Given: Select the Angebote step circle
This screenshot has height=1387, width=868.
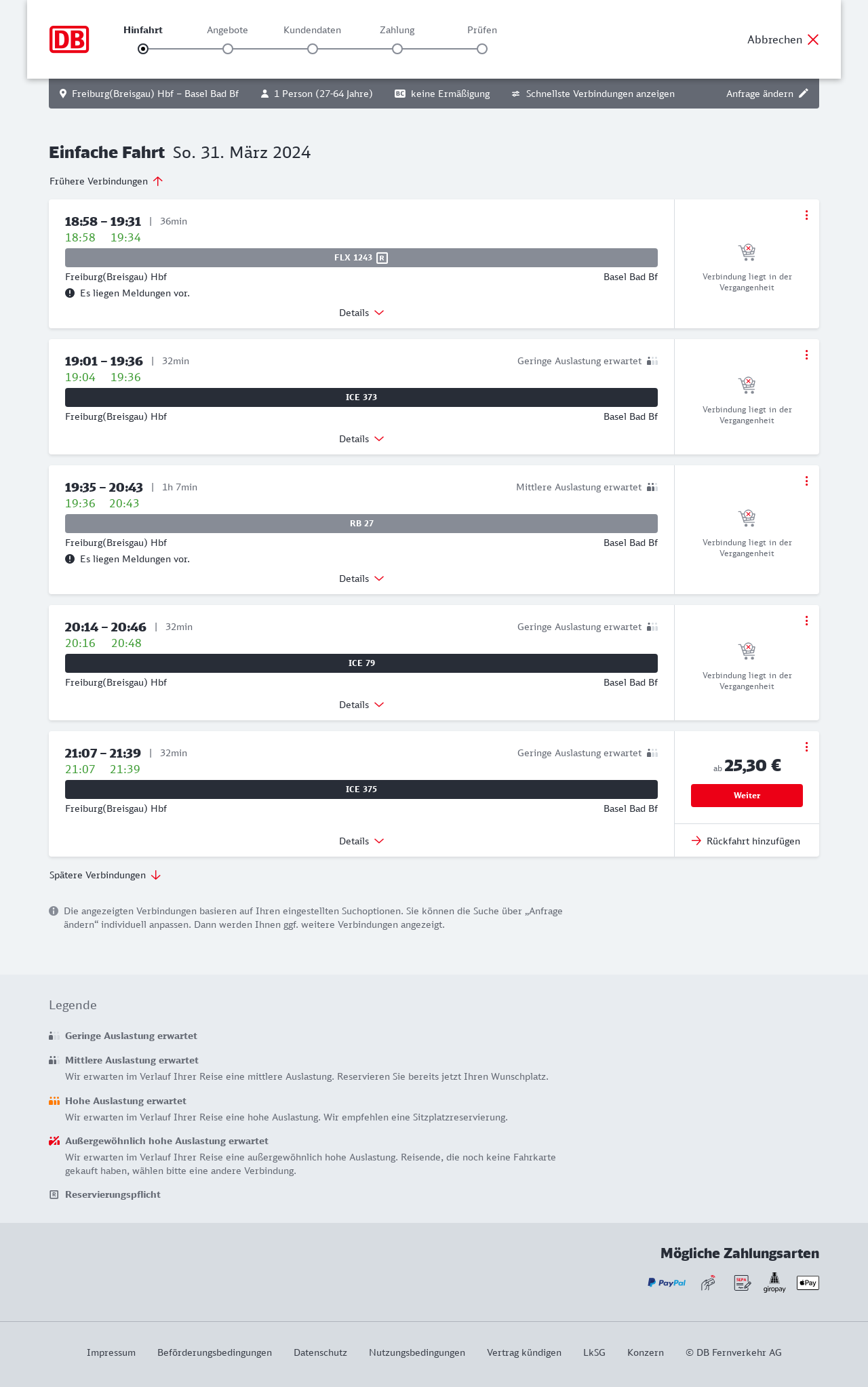Looking at the screenshot, I should click(228, 49).
